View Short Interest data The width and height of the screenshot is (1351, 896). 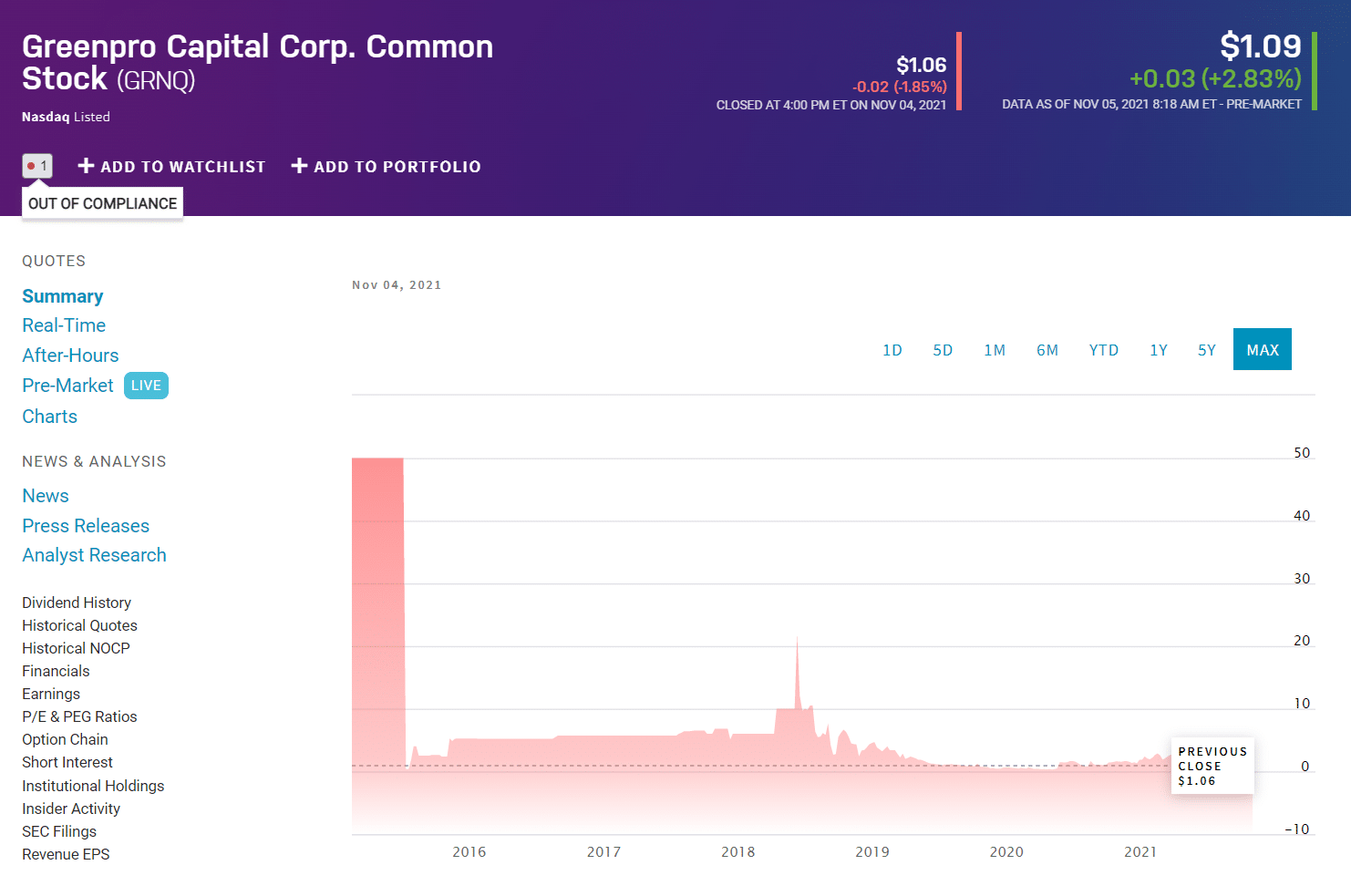(67, 762)
